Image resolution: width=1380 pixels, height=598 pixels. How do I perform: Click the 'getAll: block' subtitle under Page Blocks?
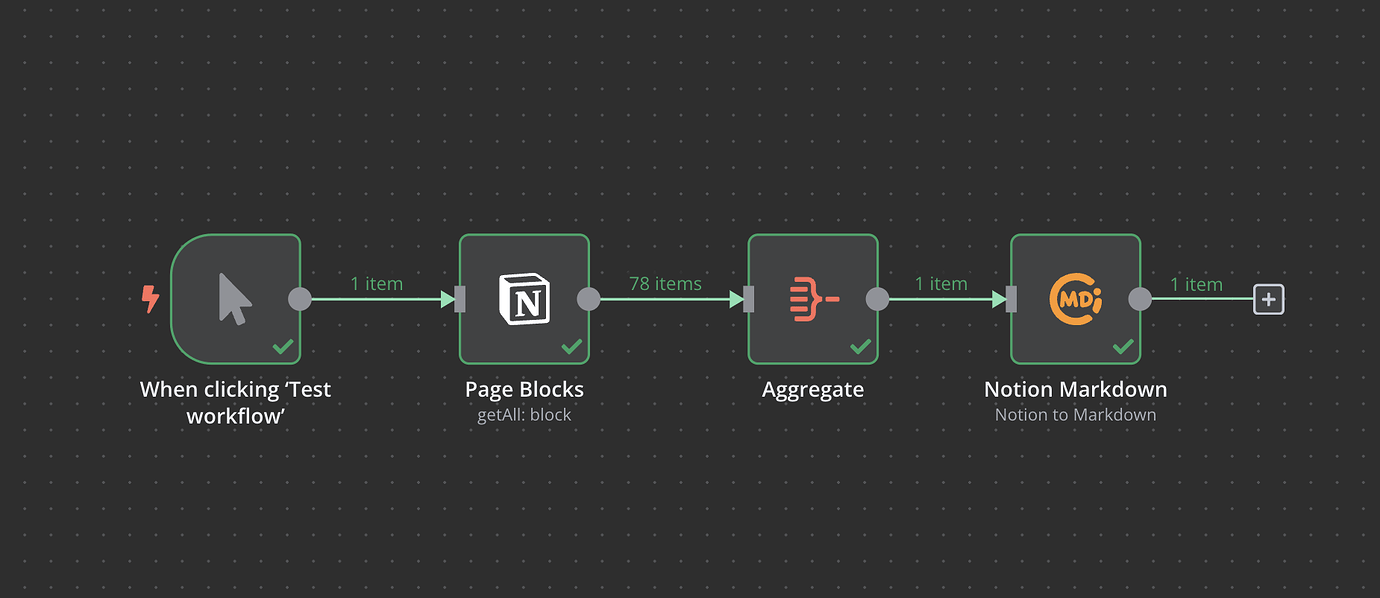point(524,414)
